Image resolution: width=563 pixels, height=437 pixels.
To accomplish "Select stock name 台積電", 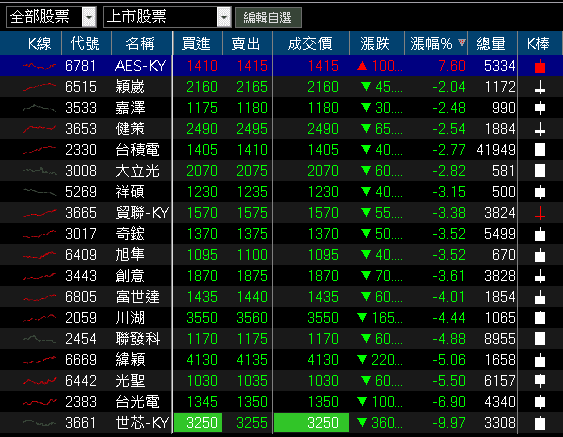I will pyautogui.click(x=138, y=150).
